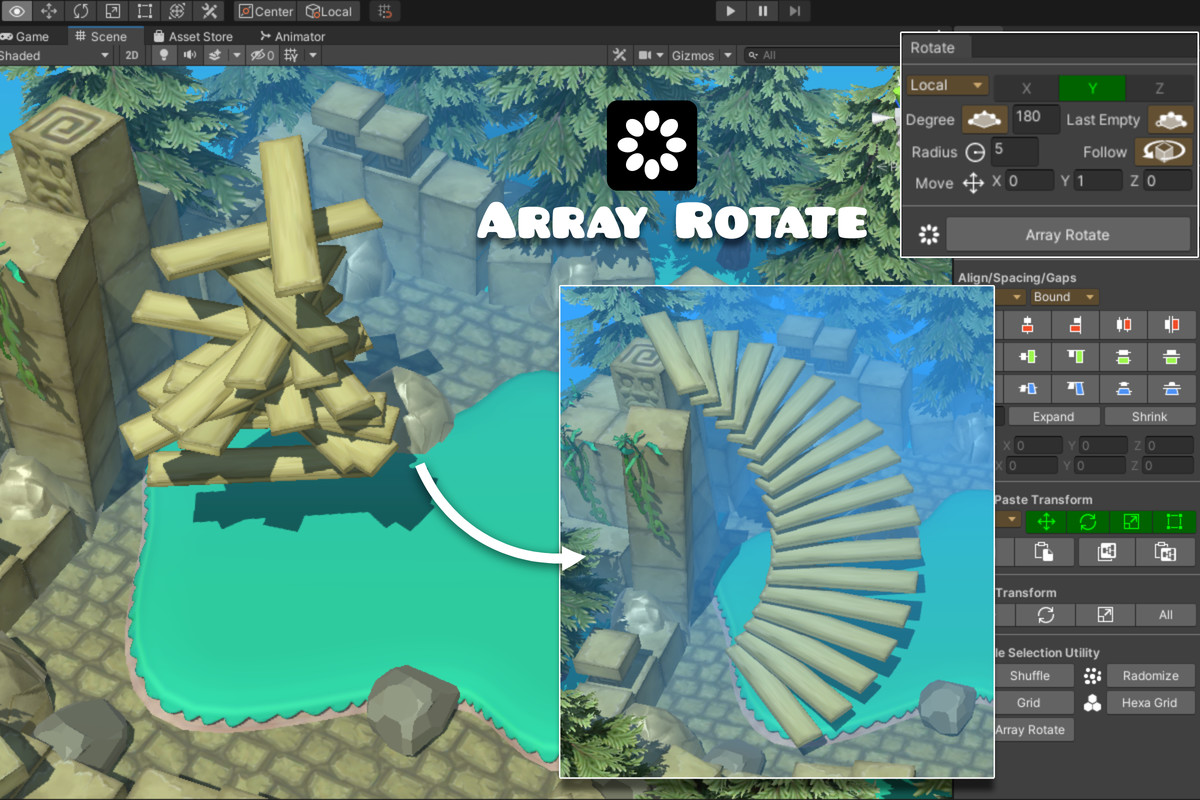The image size is (1200, 800).
Task: Select the Scale tool in top toolbar
Action: 113,11
